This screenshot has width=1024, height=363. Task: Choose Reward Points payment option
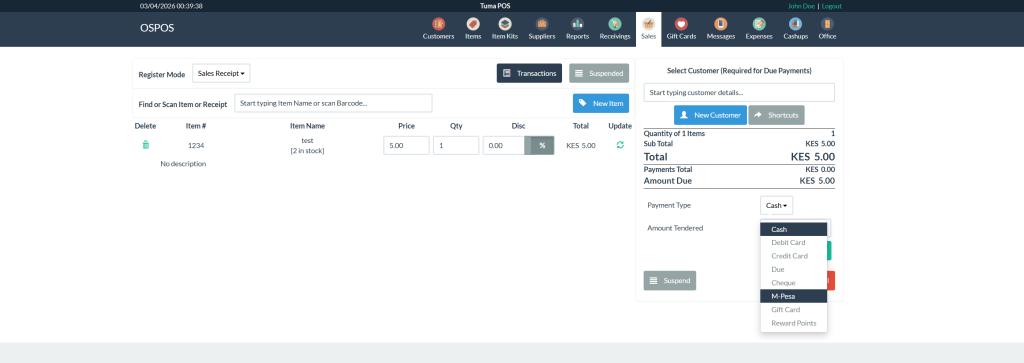(x=793, y=323)
